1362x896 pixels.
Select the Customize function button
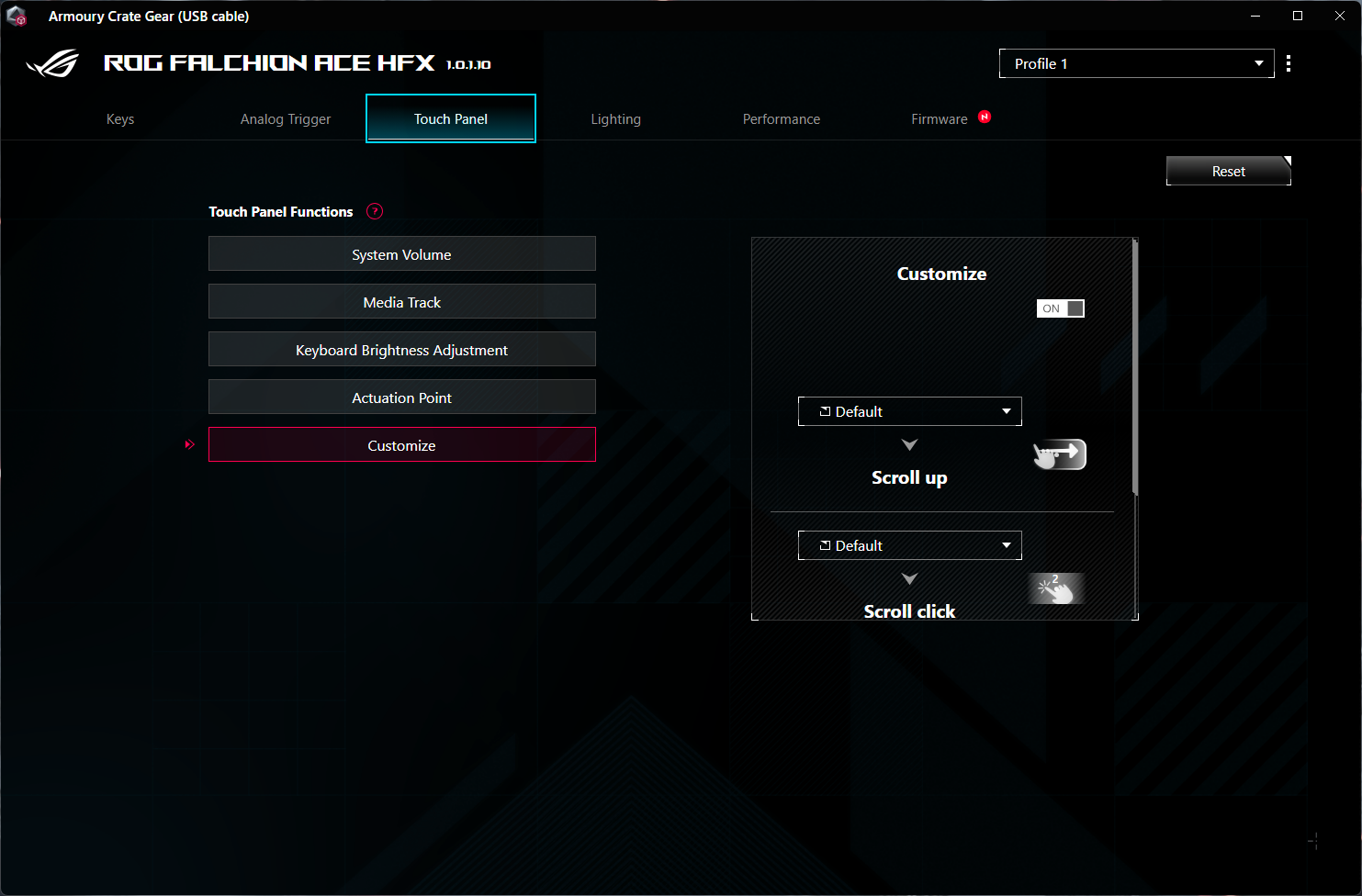tap(402, 445)
